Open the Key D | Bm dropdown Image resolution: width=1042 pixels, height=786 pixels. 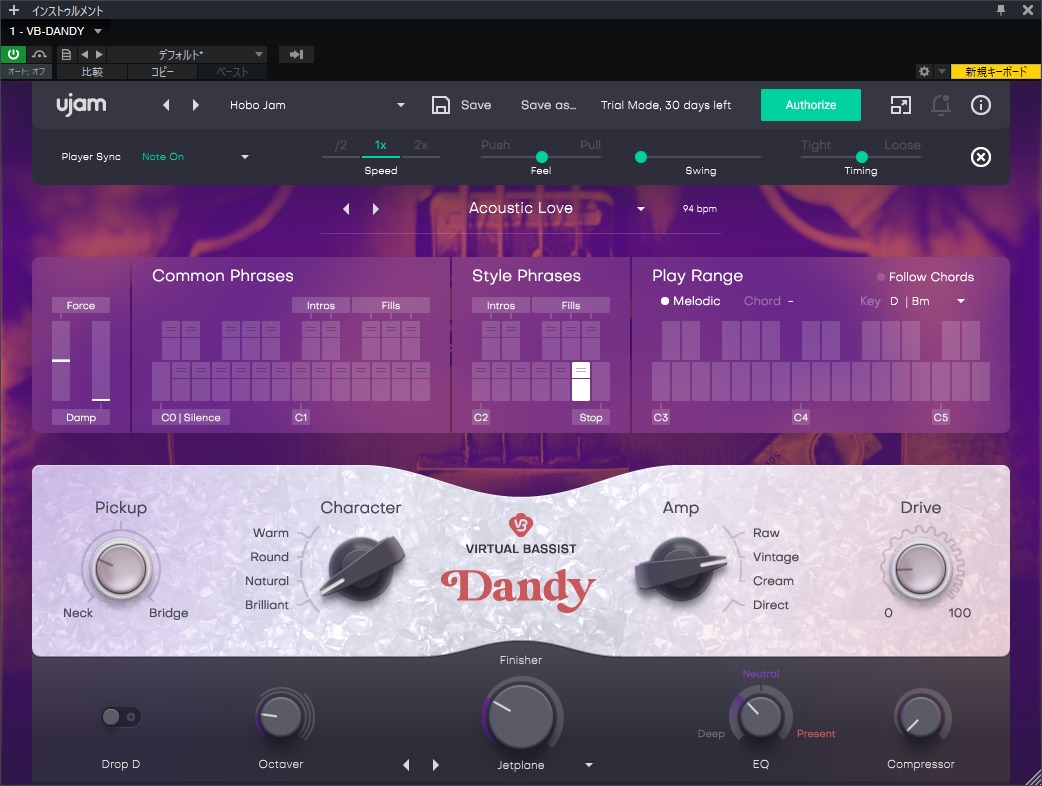[961, 301]
